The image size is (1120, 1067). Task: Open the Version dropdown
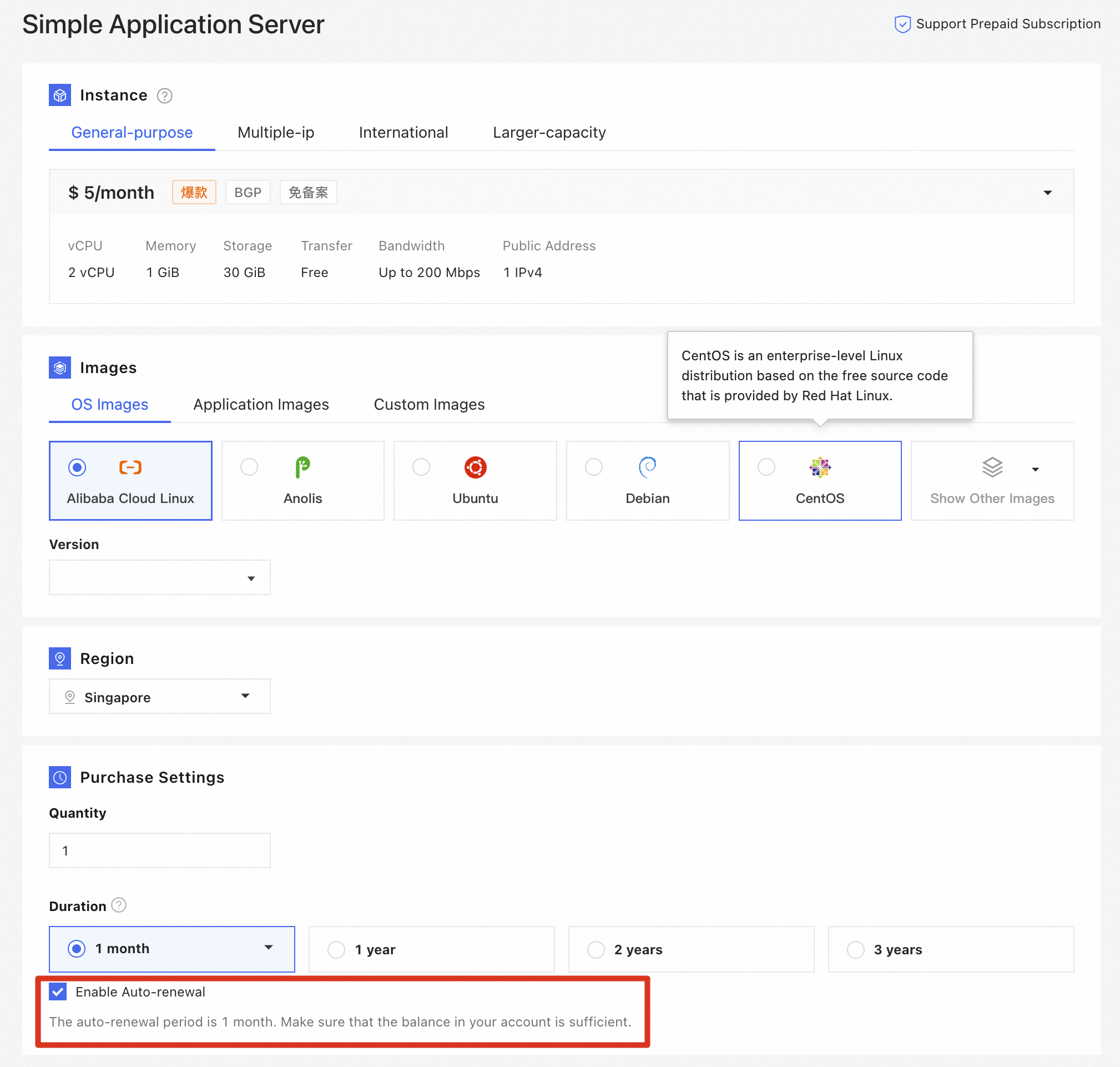[x=160, y=577]
